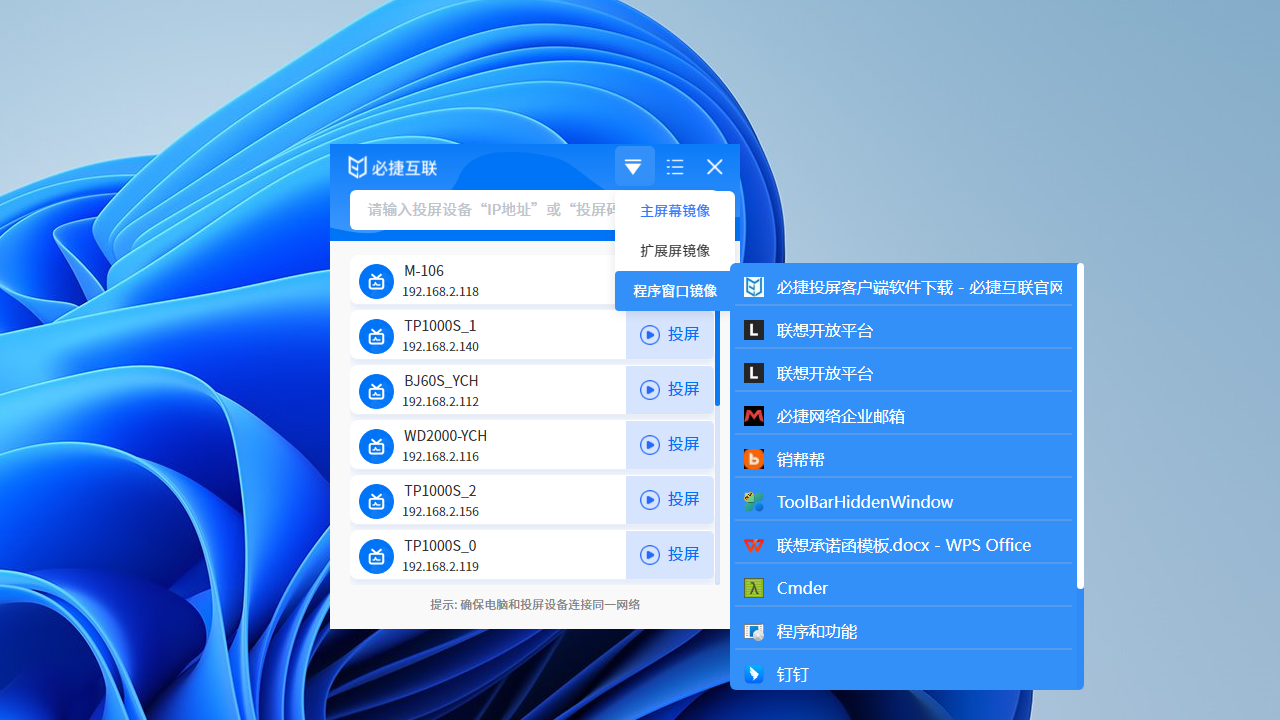Viewport: 1280px width, 720px height.
Task: Select 扩展屏镜像 menu option
Action: click(x=675, y=251)
